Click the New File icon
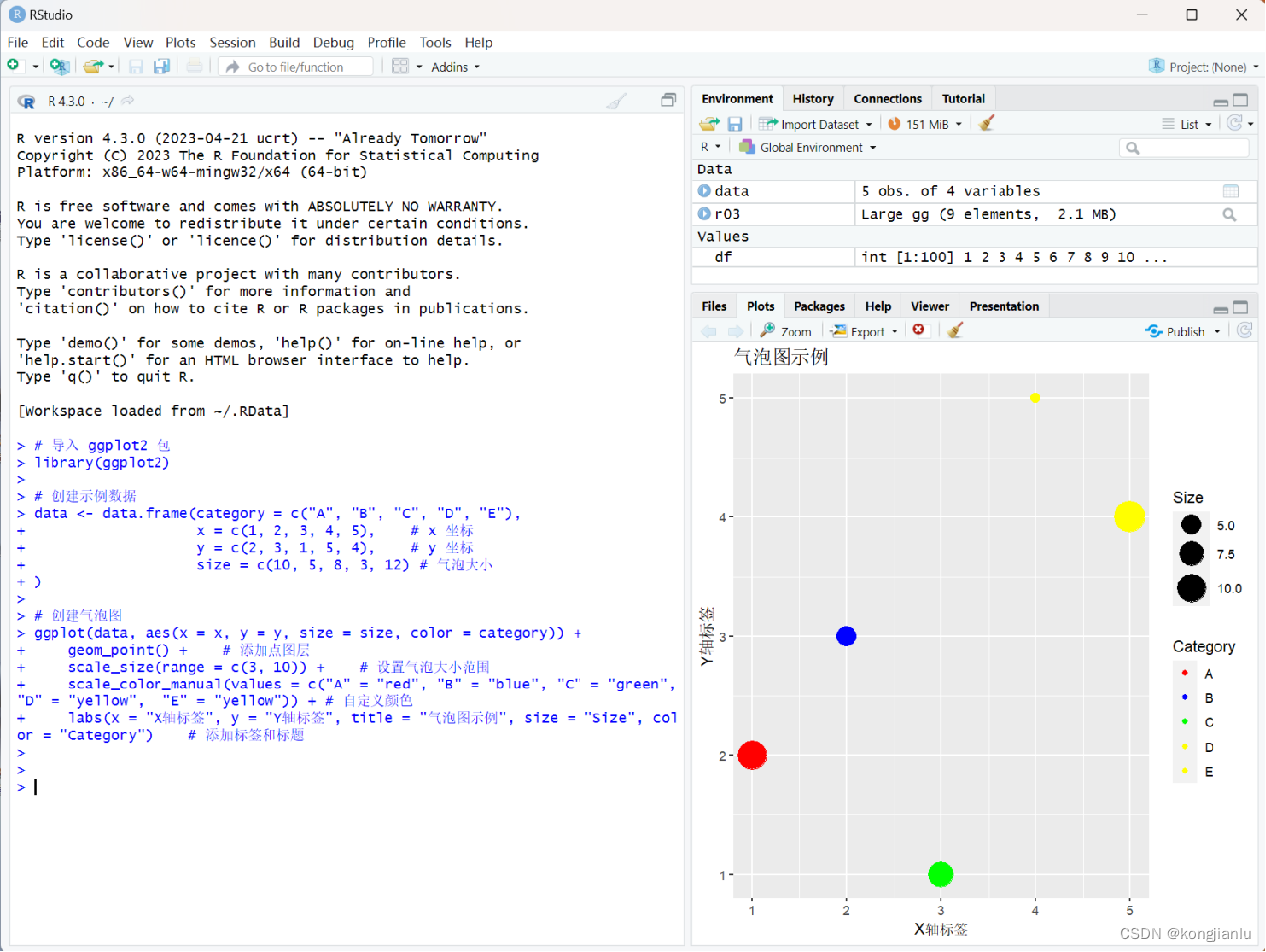 pyautogui.click(x=14, y=66)
